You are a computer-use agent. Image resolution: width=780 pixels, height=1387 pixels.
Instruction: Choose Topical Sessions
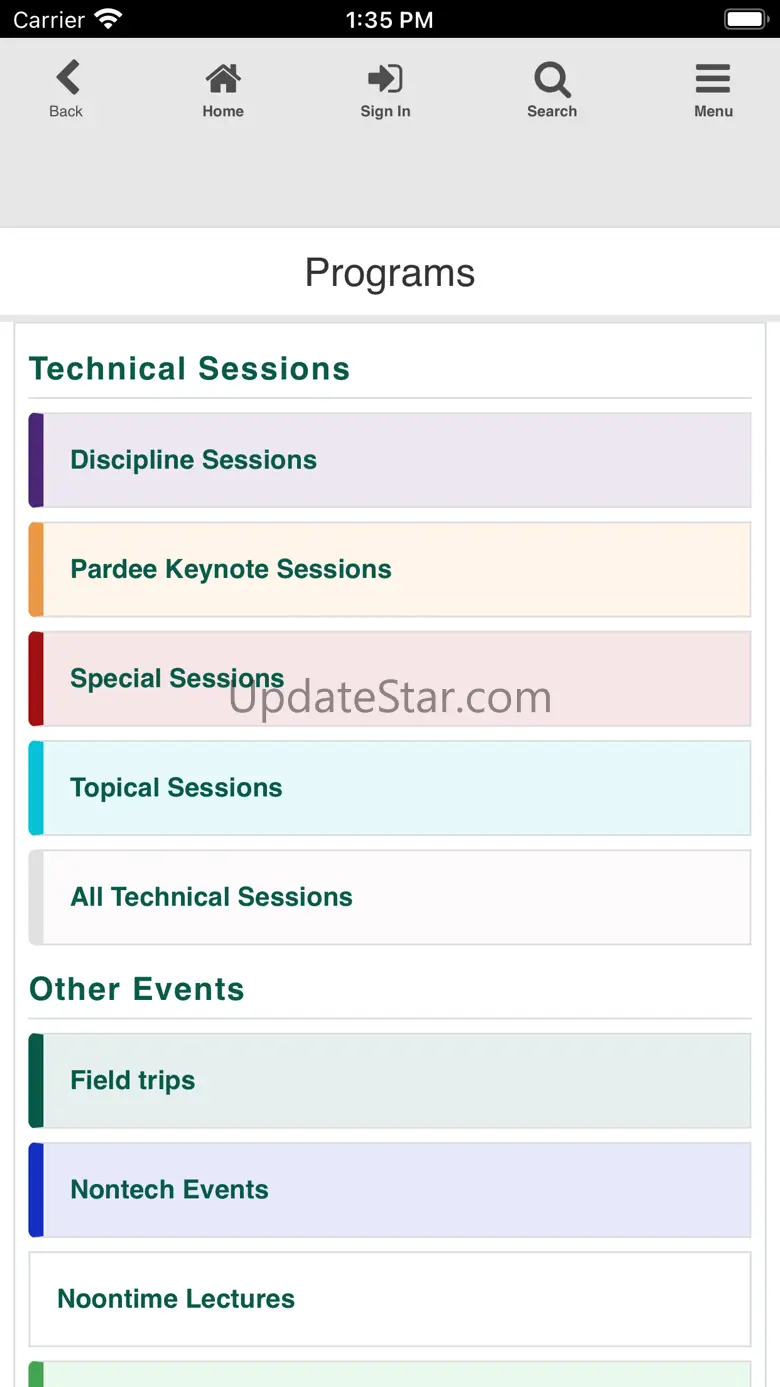click(176, 788)
